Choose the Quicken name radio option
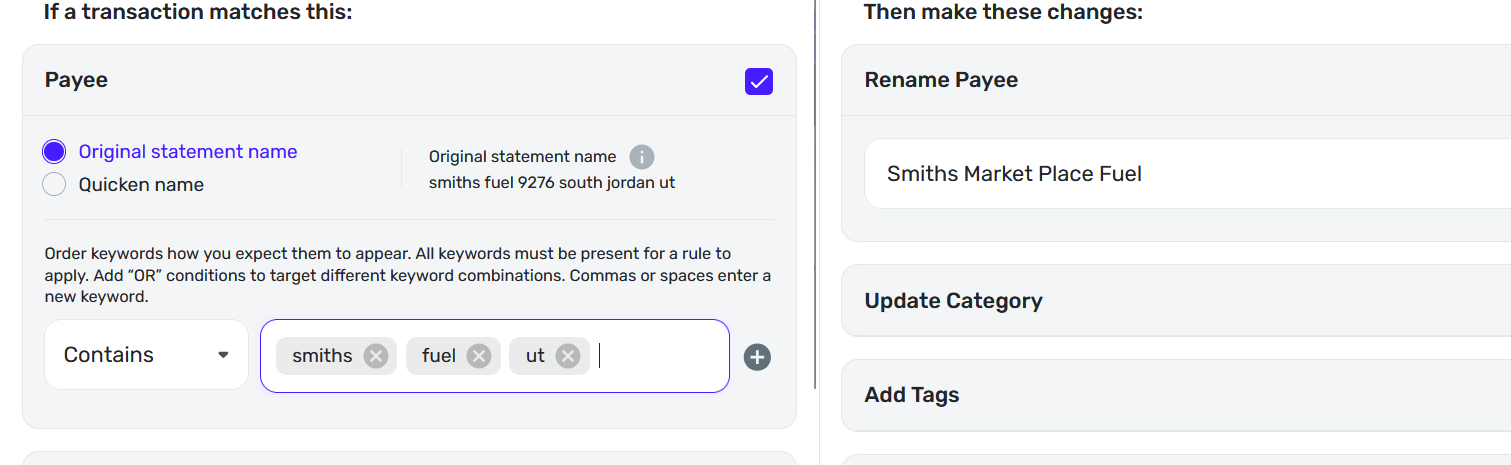The width and height of the screenshot is (1511, 465). pyautogui.click(x=54, y=185)
